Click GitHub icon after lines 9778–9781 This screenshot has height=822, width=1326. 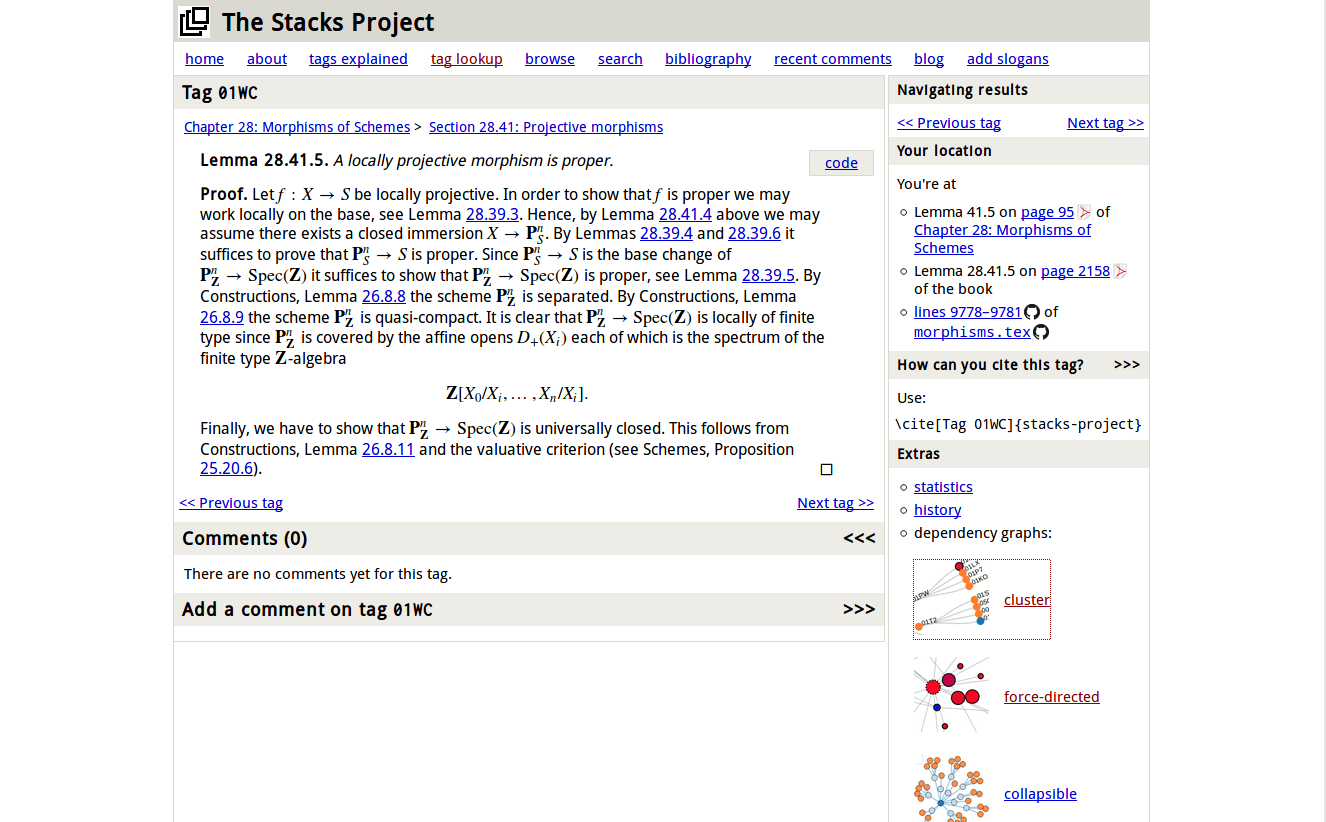[1032, 312]
